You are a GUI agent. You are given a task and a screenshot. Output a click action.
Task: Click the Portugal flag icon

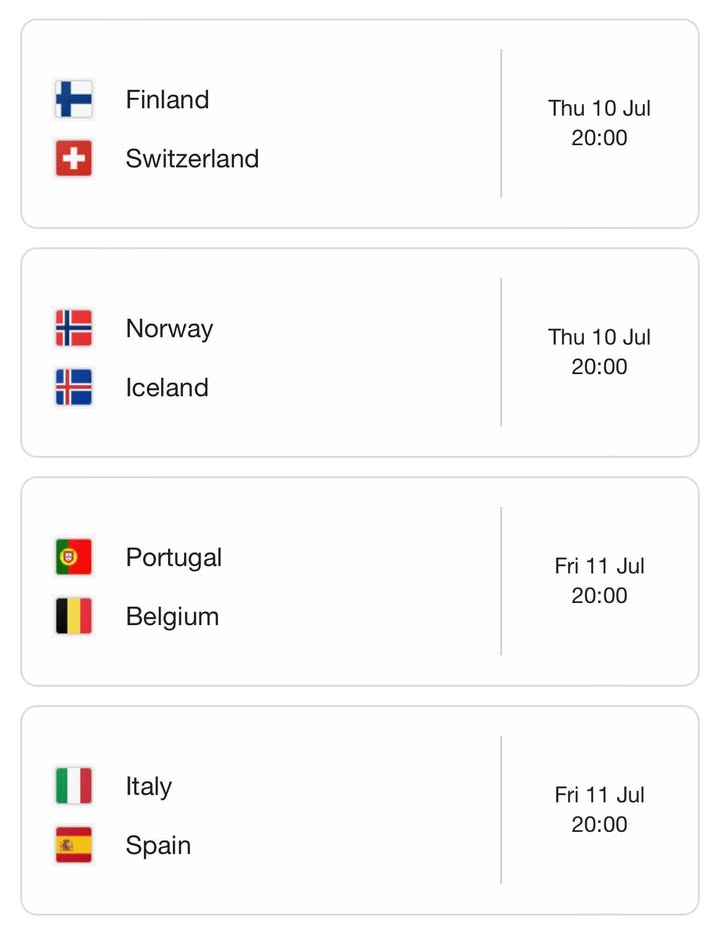(x=74, y=556)
